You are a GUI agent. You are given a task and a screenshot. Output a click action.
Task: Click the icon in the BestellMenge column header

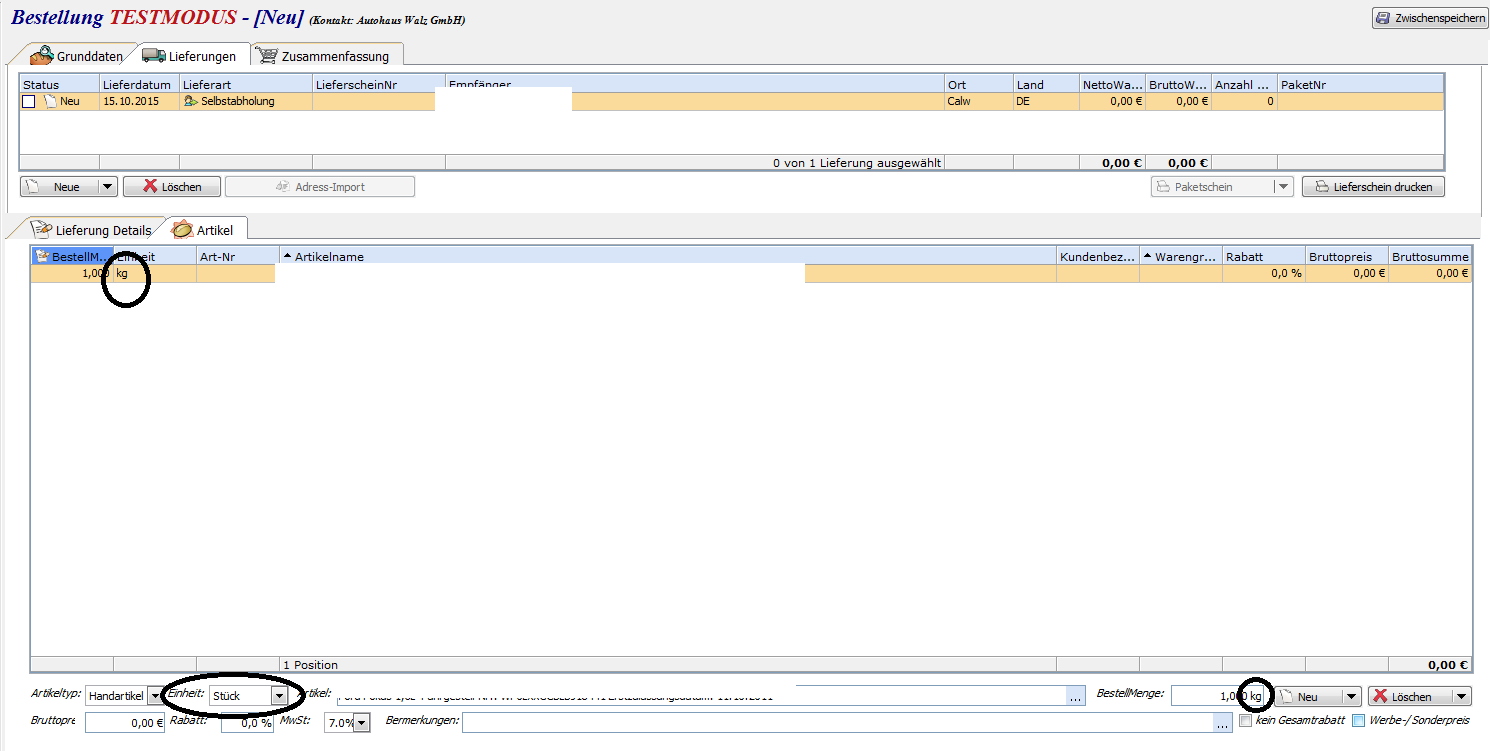point(42,257)
